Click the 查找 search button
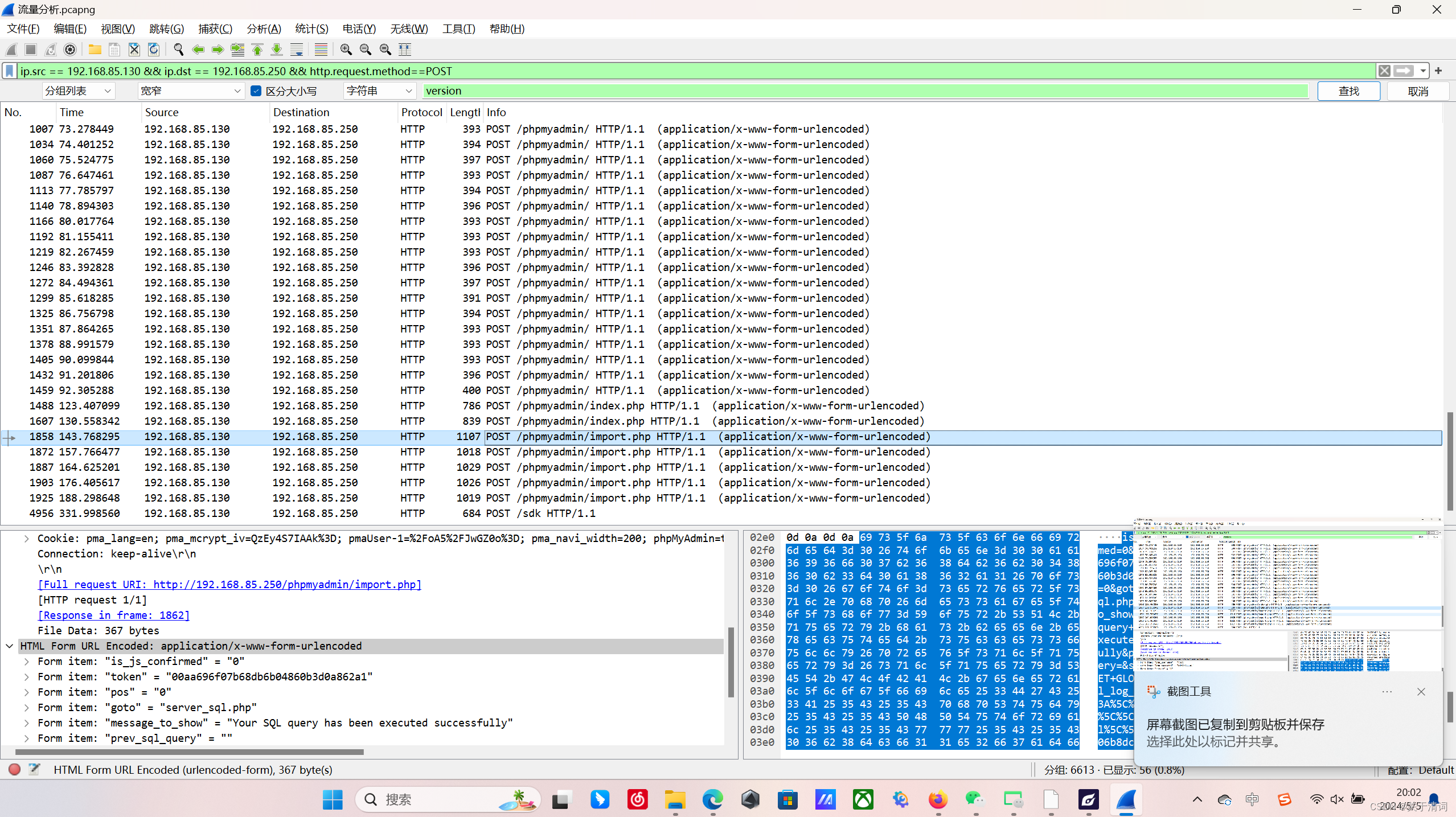The height and width of the screenshot is (817, 1456). [1348, 91]
